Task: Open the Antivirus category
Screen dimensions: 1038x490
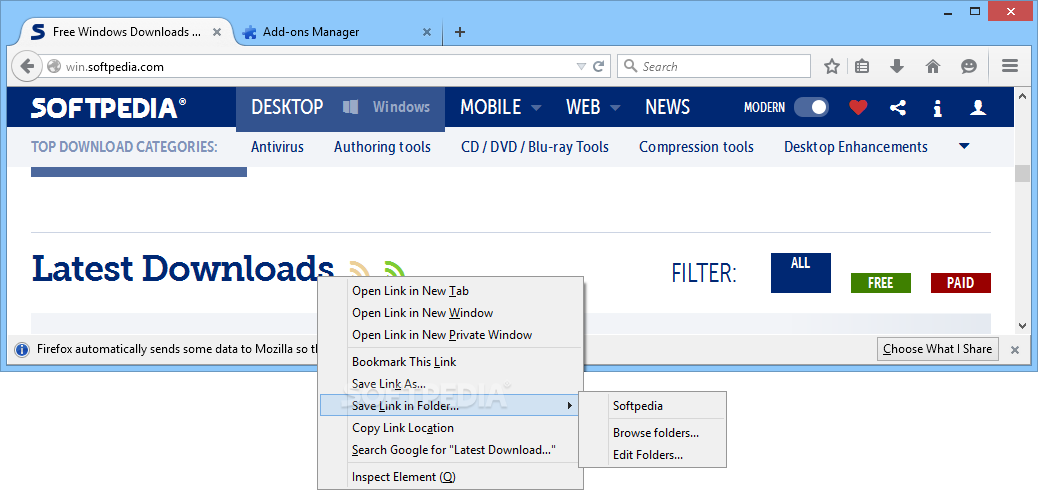Action: tap(277, 147)
